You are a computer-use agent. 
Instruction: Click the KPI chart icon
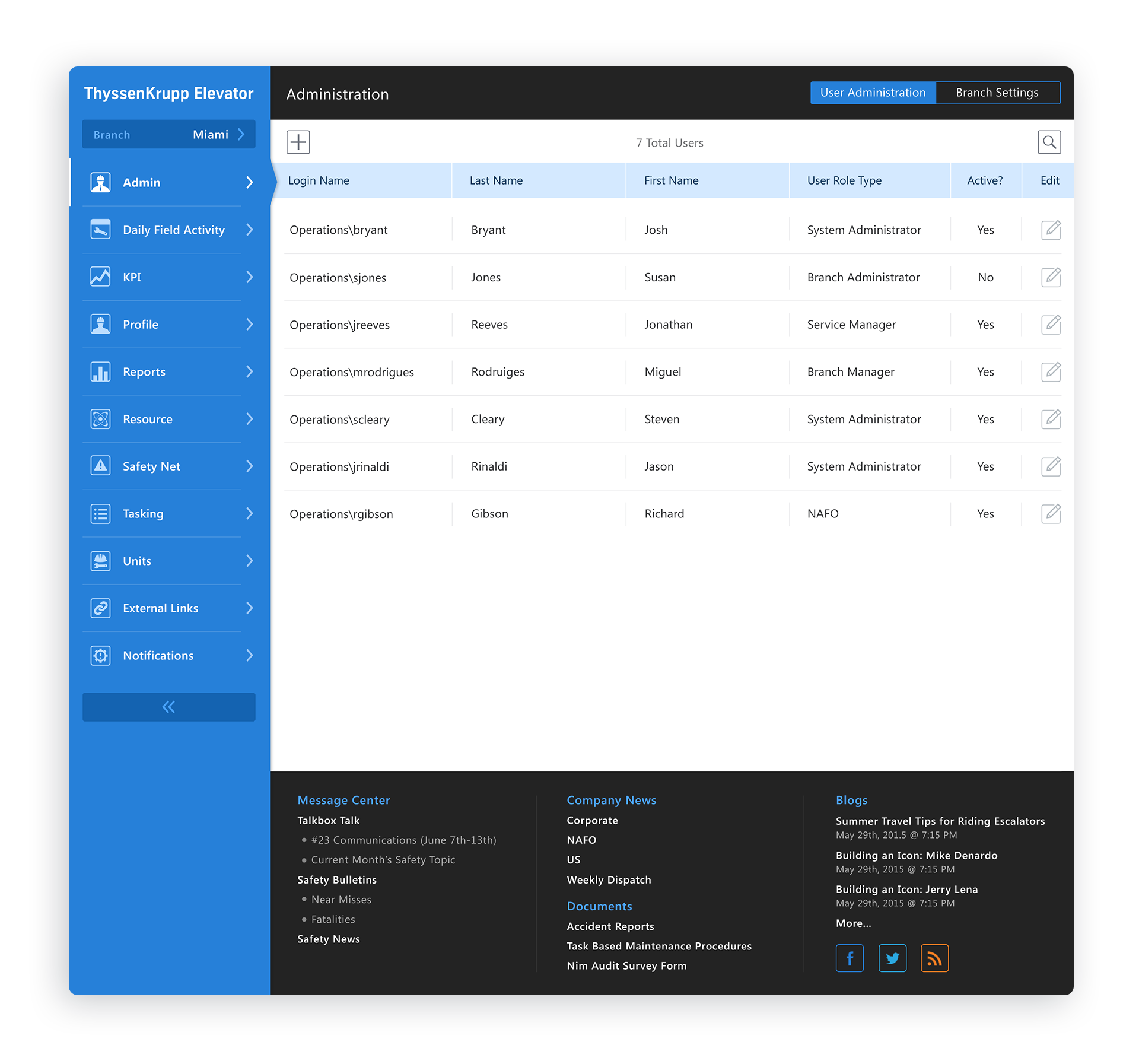click(x=100, y=277)
